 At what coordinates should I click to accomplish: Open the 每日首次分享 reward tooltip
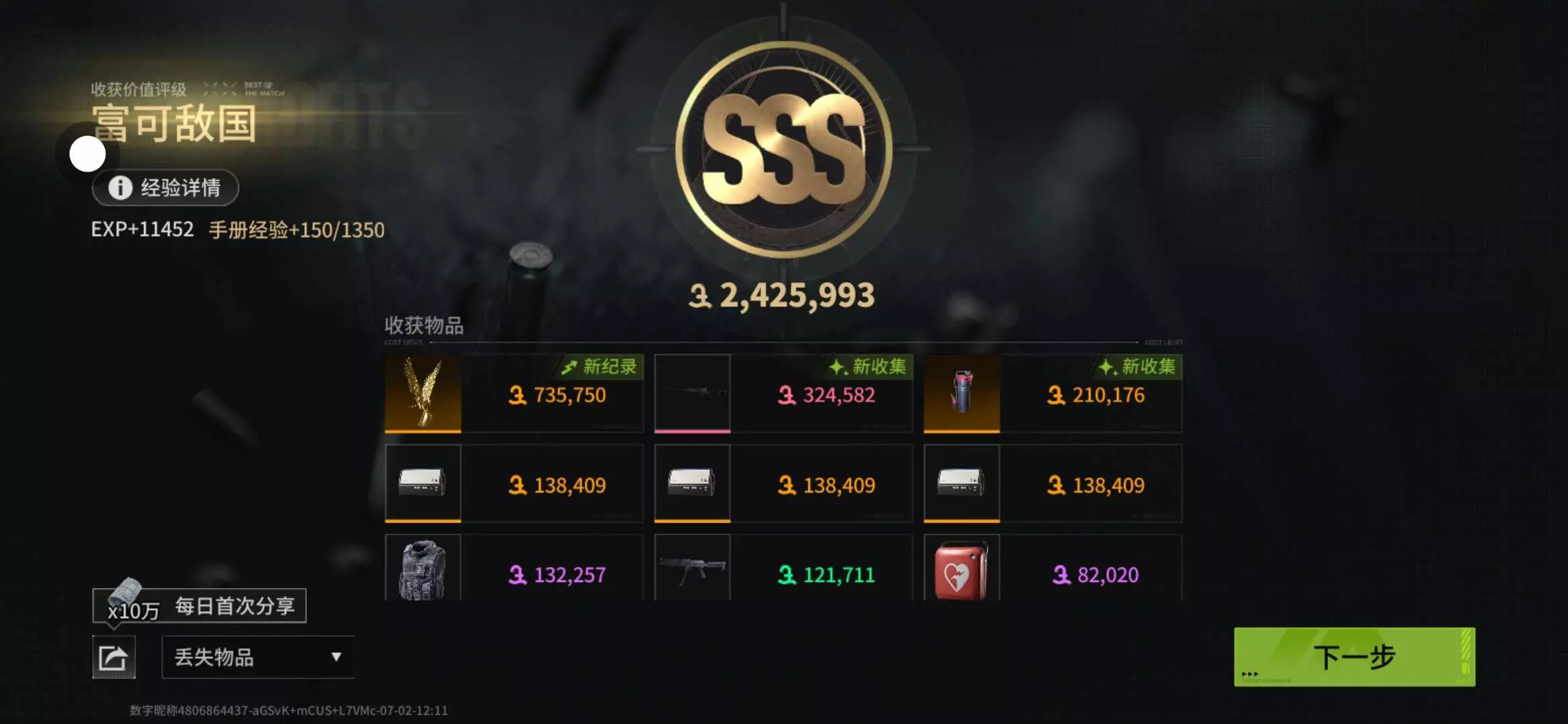pyautogui.click(x=199, y=606)
